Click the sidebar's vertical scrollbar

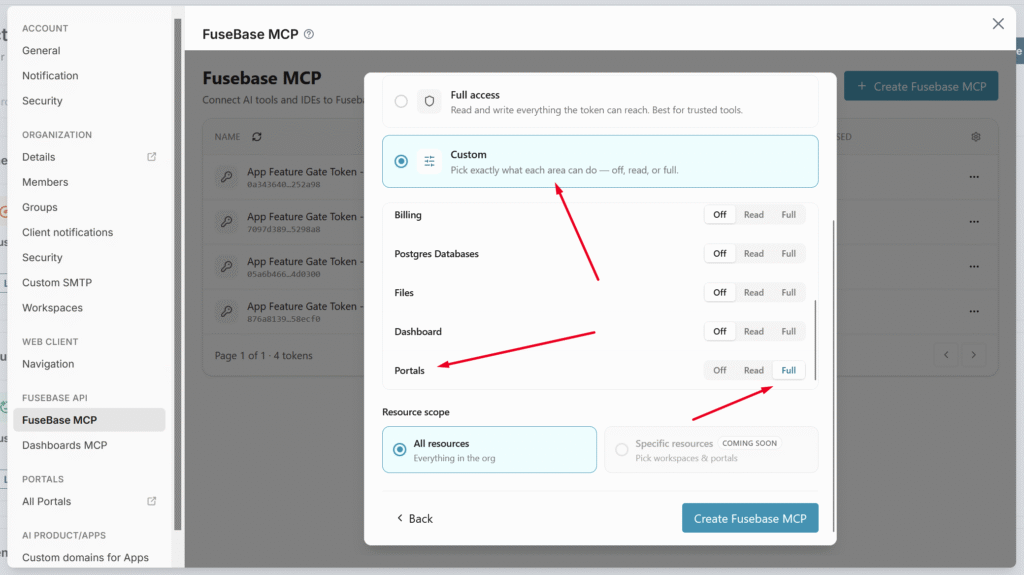(x=177, y=274)
